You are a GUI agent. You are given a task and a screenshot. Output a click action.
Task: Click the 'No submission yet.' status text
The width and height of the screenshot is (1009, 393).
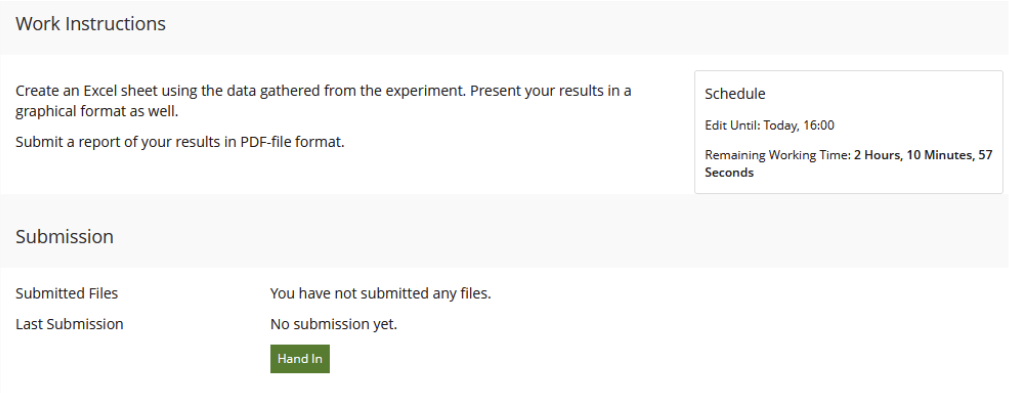333,324
